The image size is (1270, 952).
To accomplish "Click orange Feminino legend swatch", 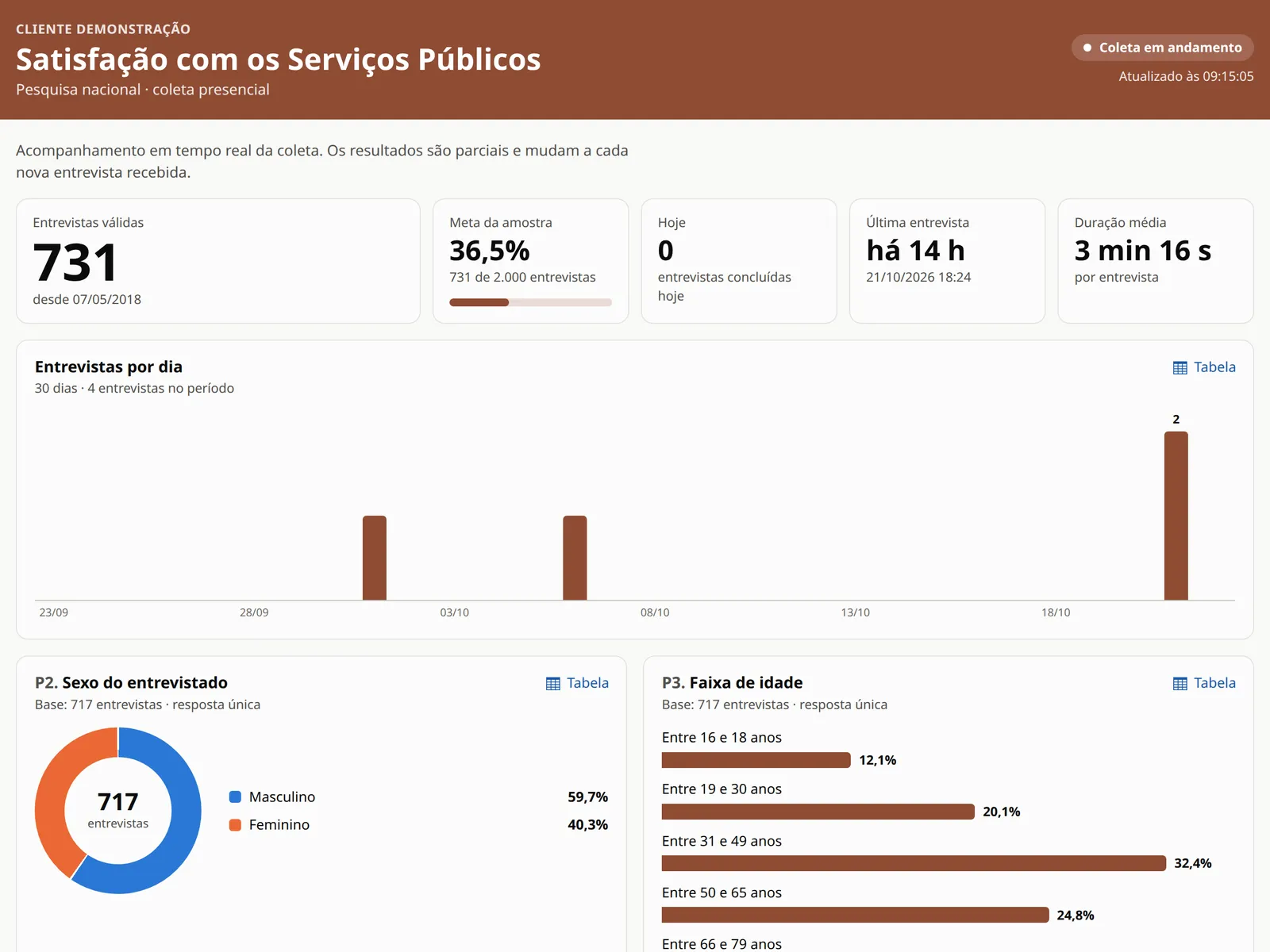I will pos(235,825).
